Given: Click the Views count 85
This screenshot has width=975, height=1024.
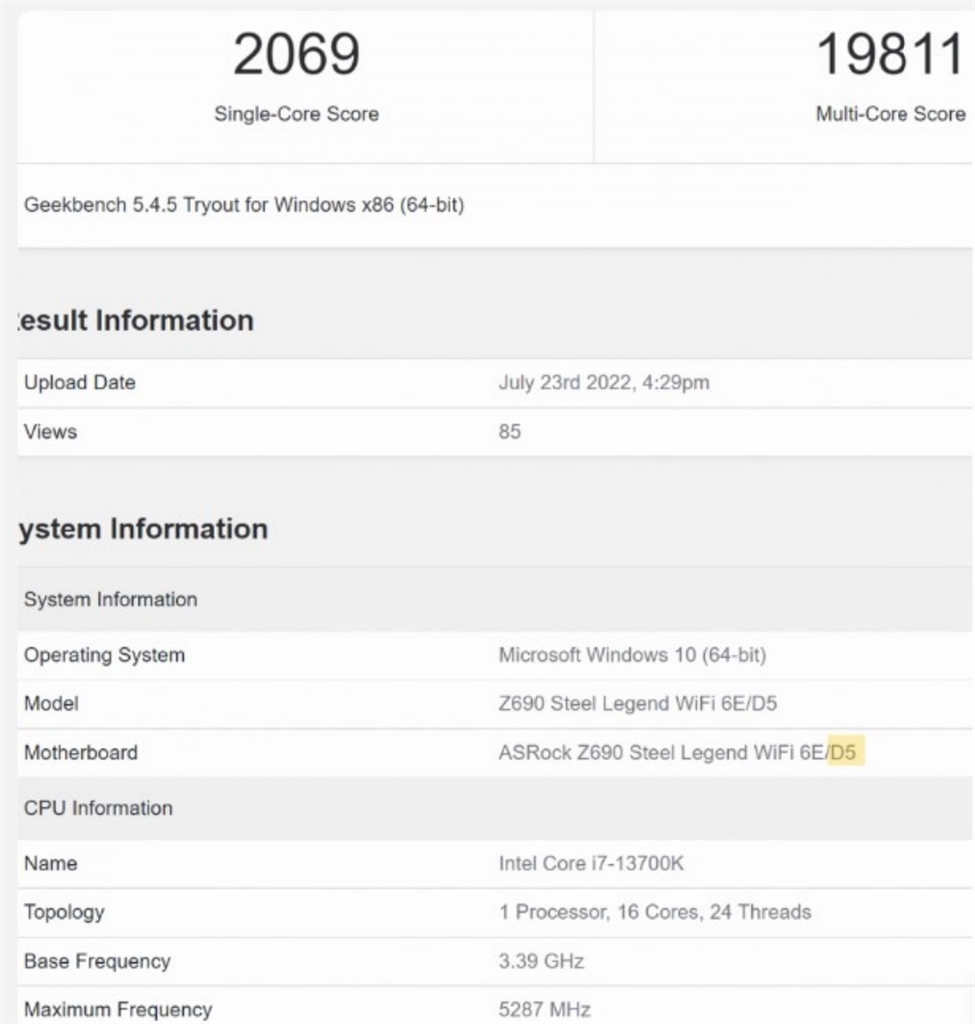Looking at the screenshot, I should click(510, 432).
